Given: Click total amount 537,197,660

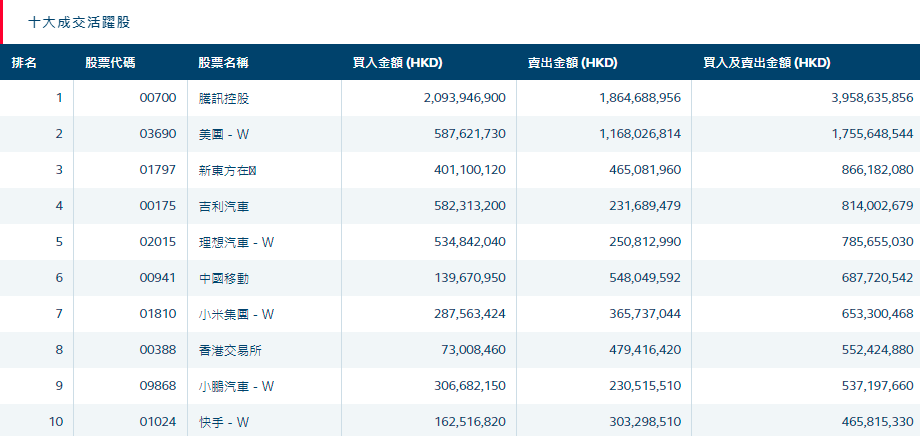Looking at the screenshot, I should click(877, 386).
